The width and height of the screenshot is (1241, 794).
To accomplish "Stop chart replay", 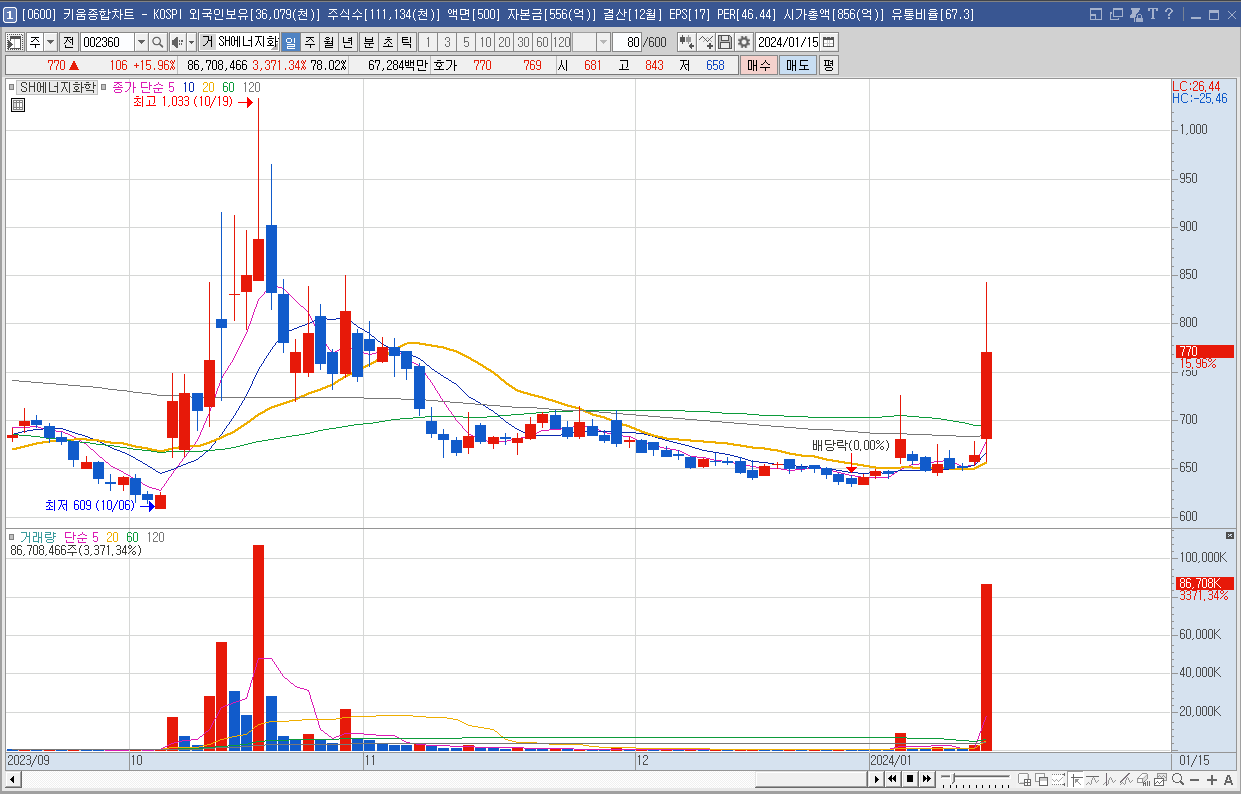I will pos(910,779).
